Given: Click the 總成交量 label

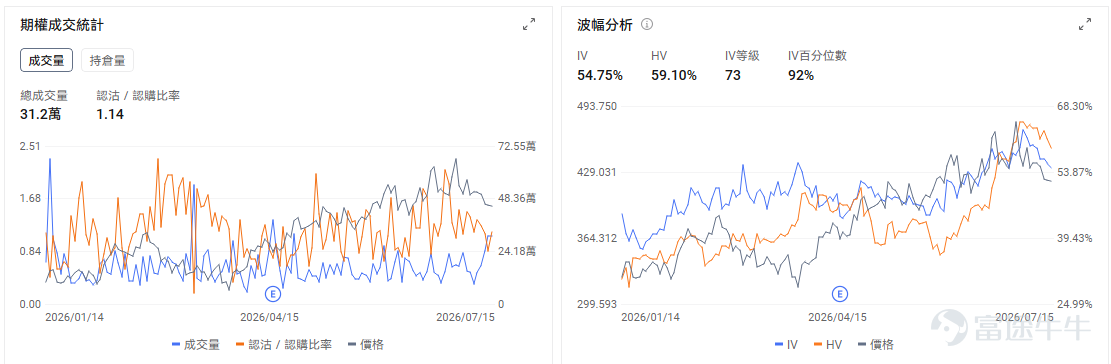Looking at the screenshot, I should click(44, 96).
